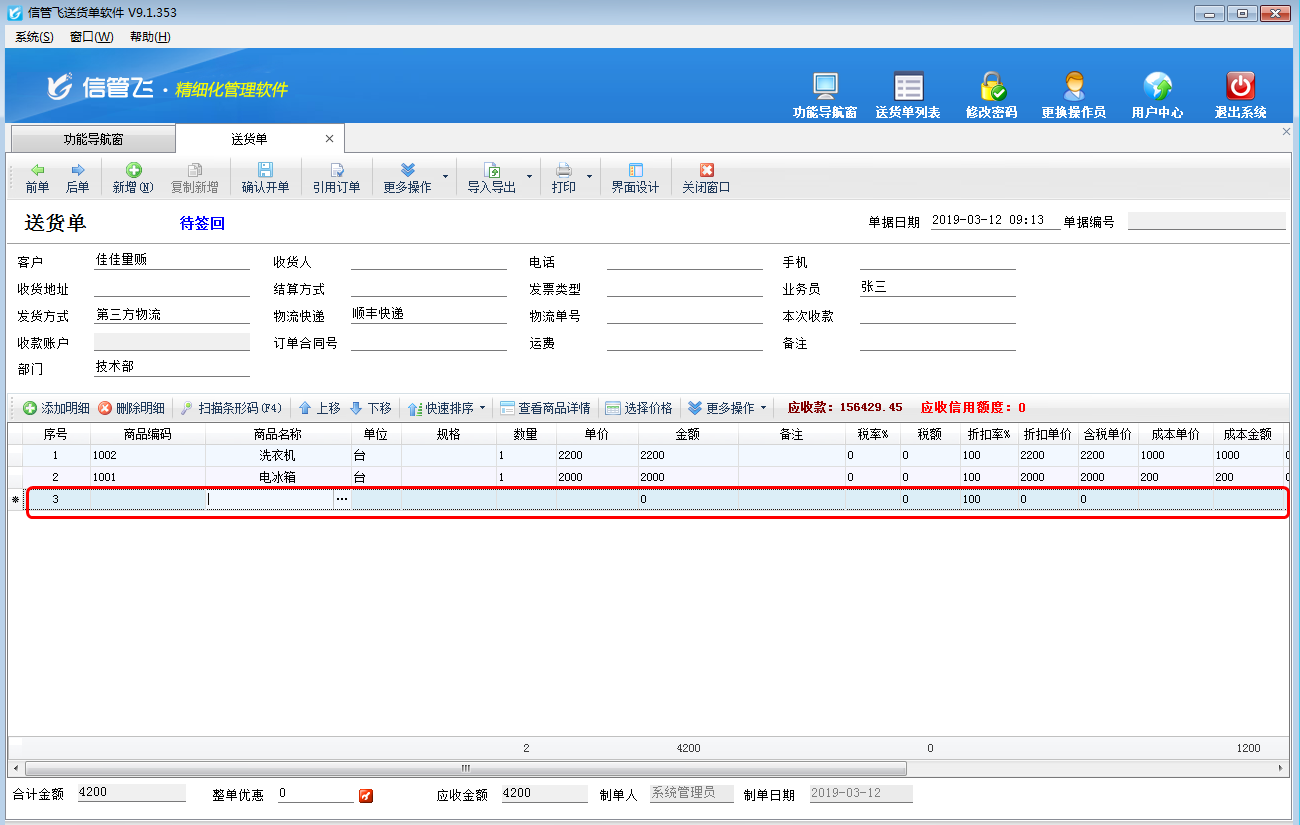Click the 修改密码 padlock icon
1300x825 pixels.
coord(991,86)
